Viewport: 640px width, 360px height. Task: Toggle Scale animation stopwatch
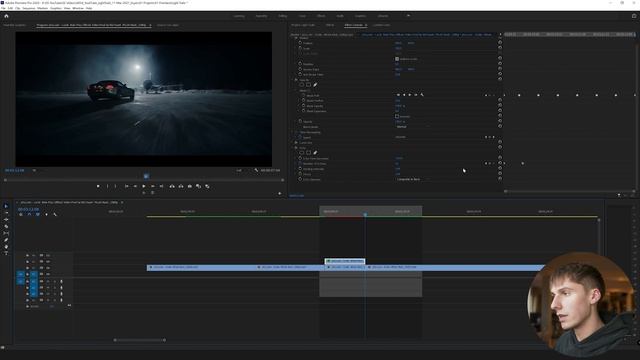point(300,48)
